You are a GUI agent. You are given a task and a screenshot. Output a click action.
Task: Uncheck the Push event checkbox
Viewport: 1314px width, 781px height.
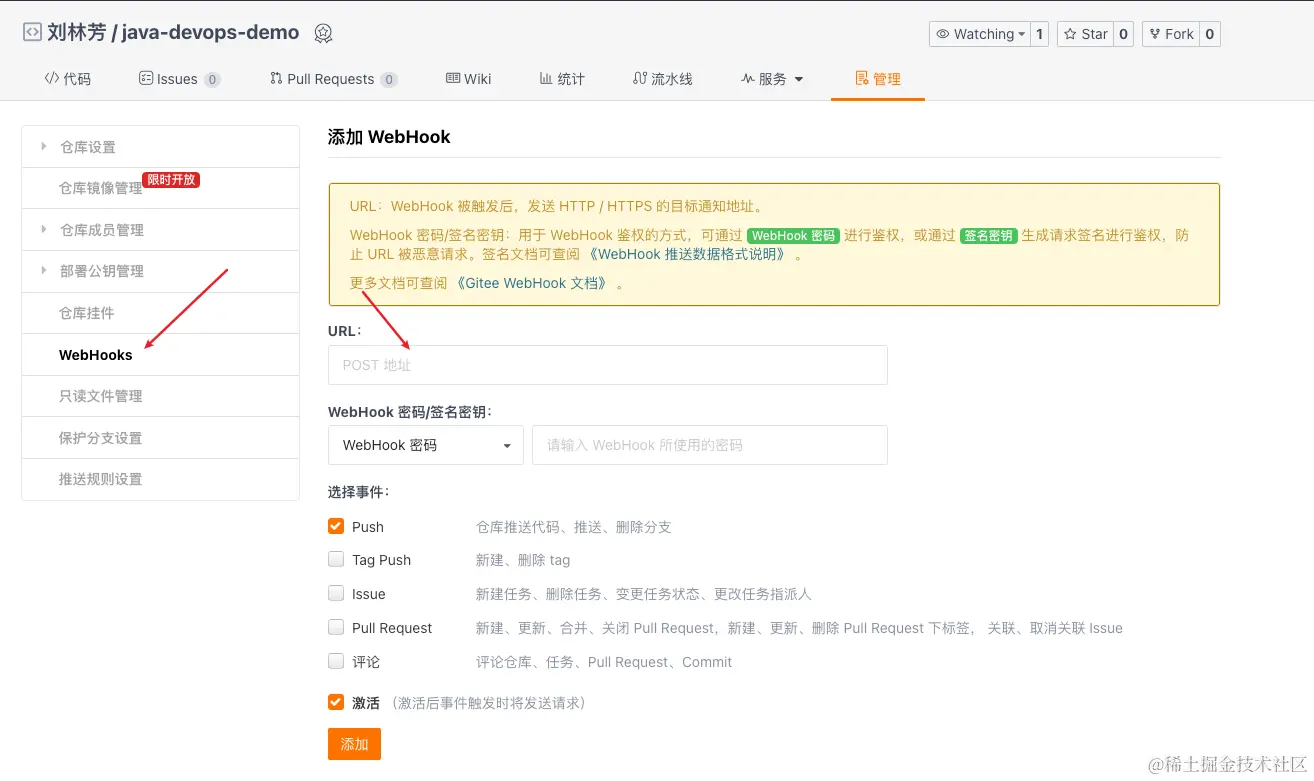point(336,526)
